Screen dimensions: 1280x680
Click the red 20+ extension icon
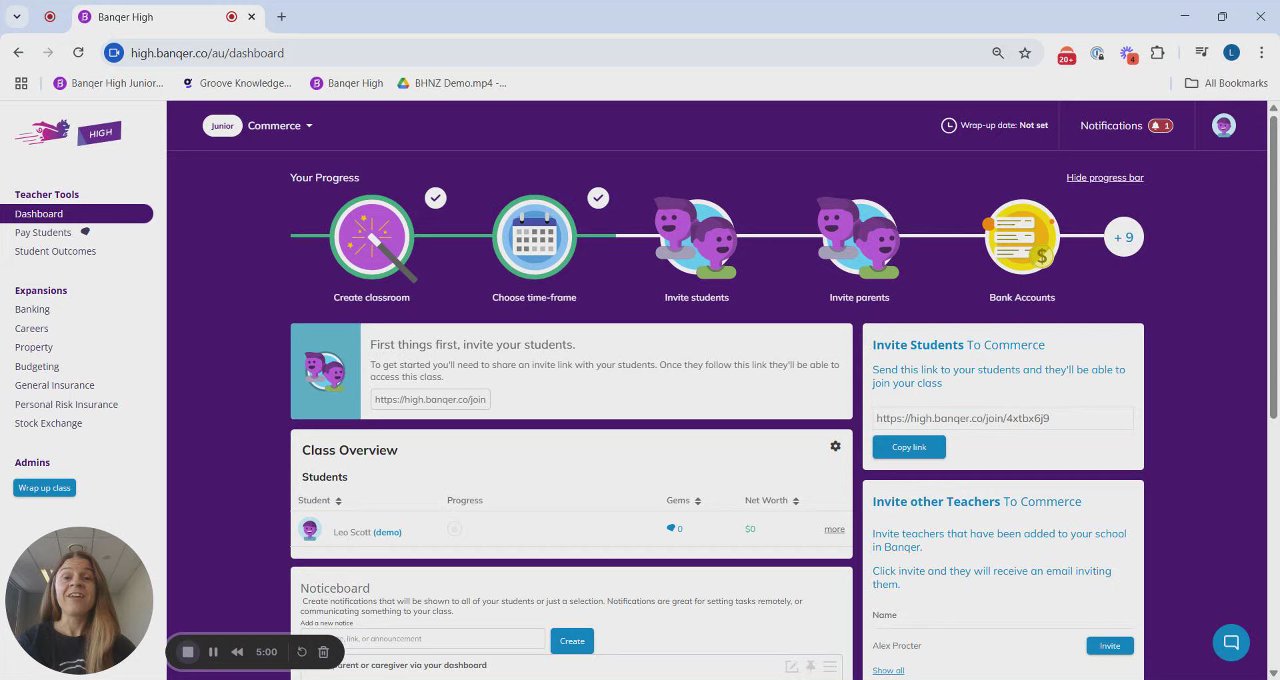(1066, 55)
